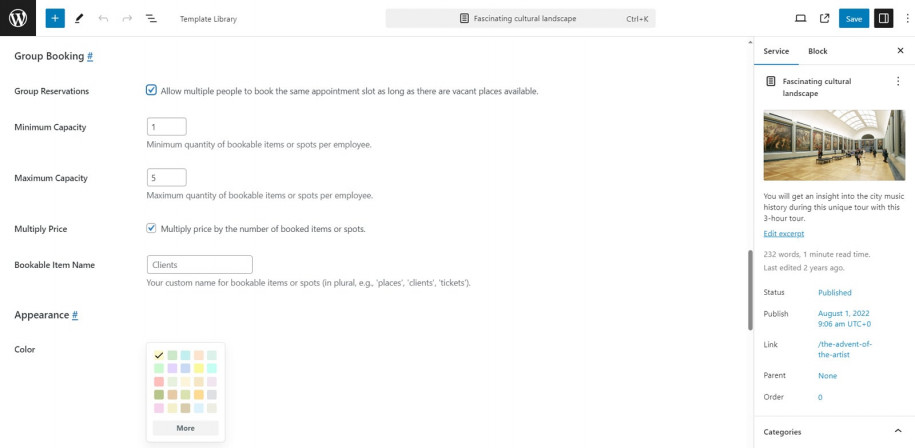Click the Edit excerpt link
The height and width of the screenshot is (448, 915).
(783, 233)
